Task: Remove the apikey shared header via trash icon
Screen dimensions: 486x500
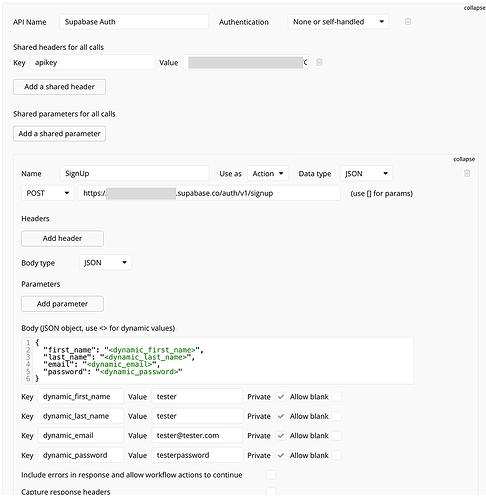Action: pyautogui.click(x=319, y=62)
